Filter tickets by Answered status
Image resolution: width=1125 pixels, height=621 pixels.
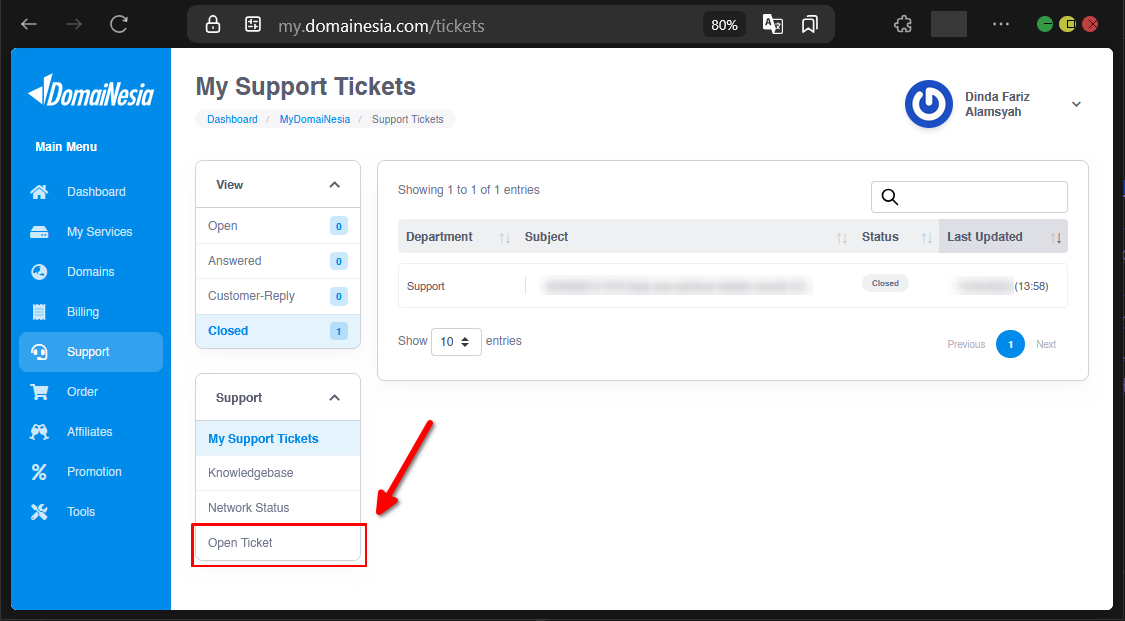pos(278,261)
